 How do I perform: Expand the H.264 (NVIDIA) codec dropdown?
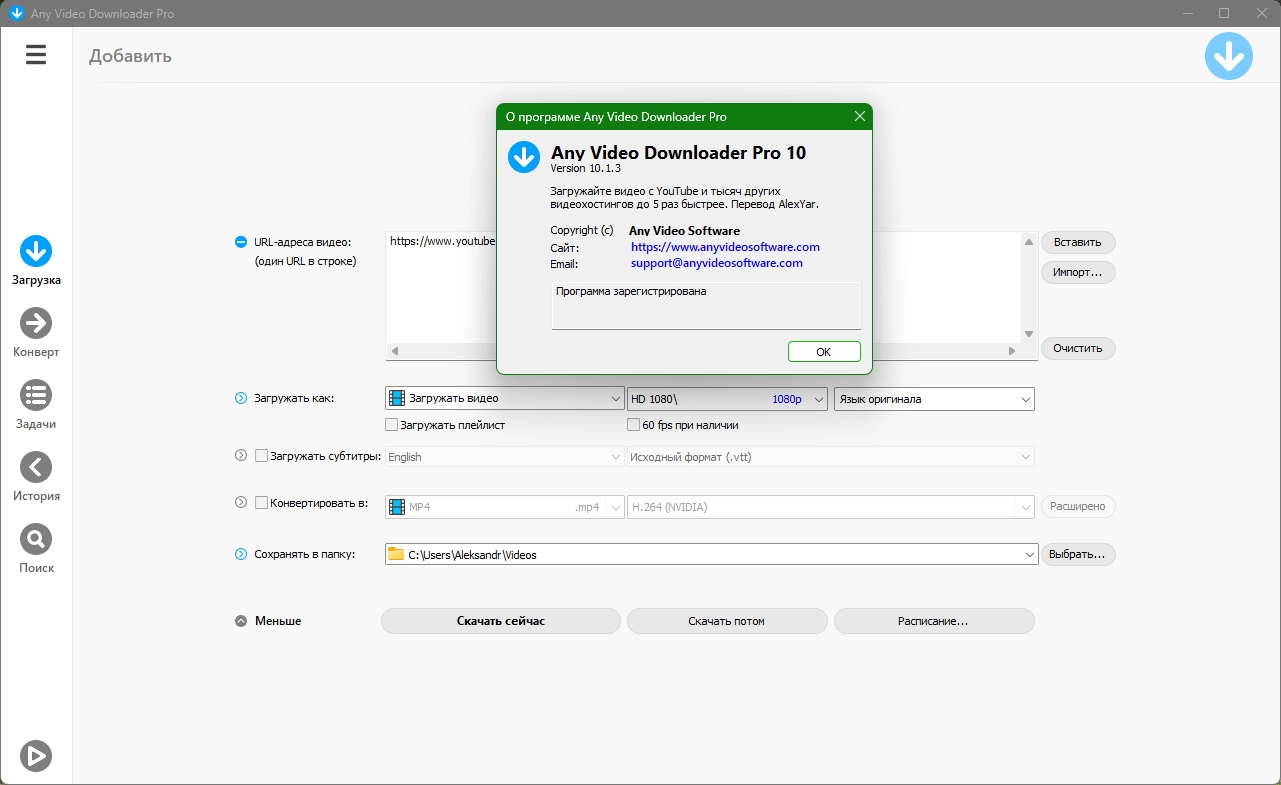point(831,507)
